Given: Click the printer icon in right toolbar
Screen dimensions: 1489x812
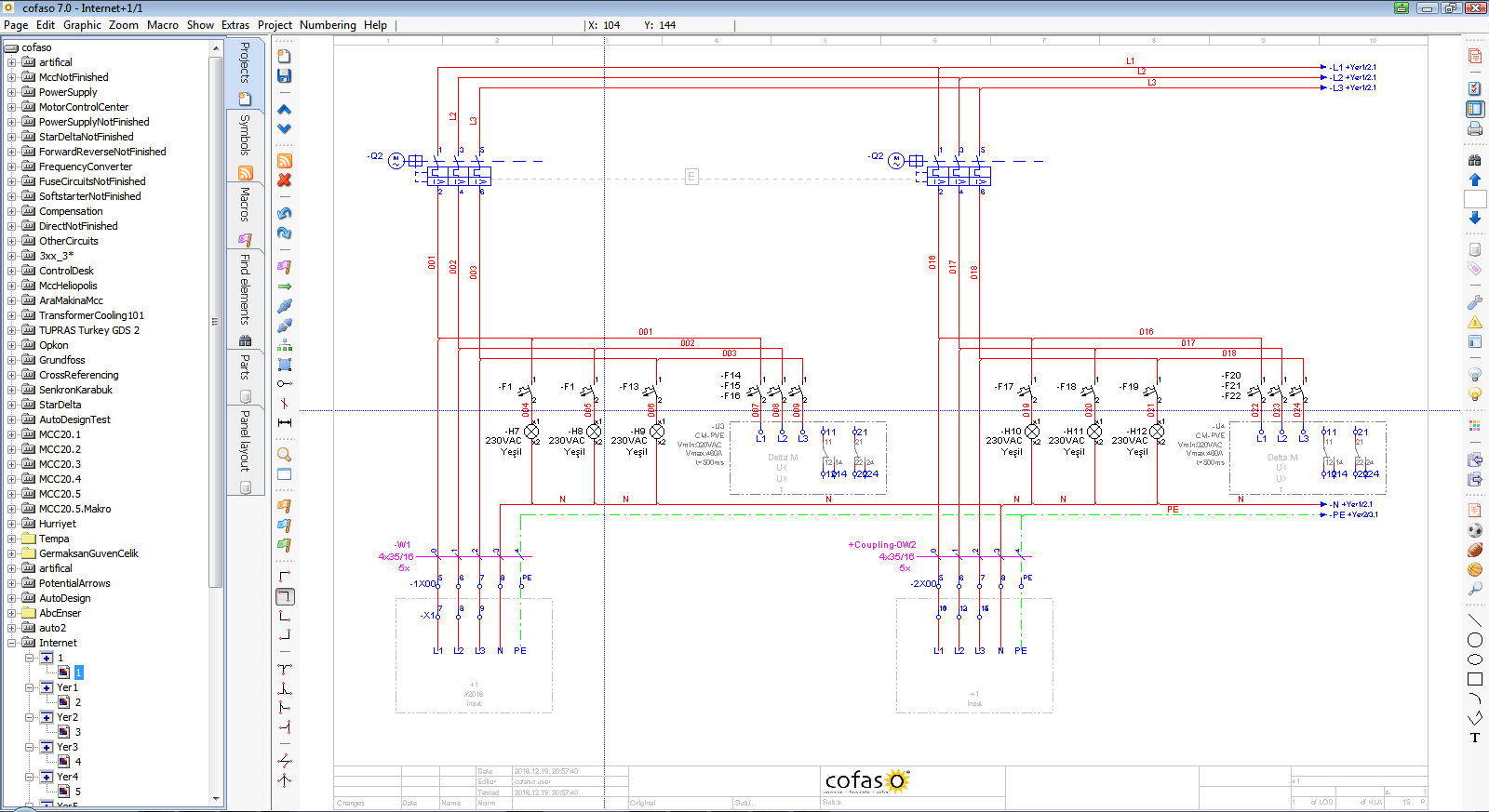Looking at the screenshot, I should pos(1475,129).
